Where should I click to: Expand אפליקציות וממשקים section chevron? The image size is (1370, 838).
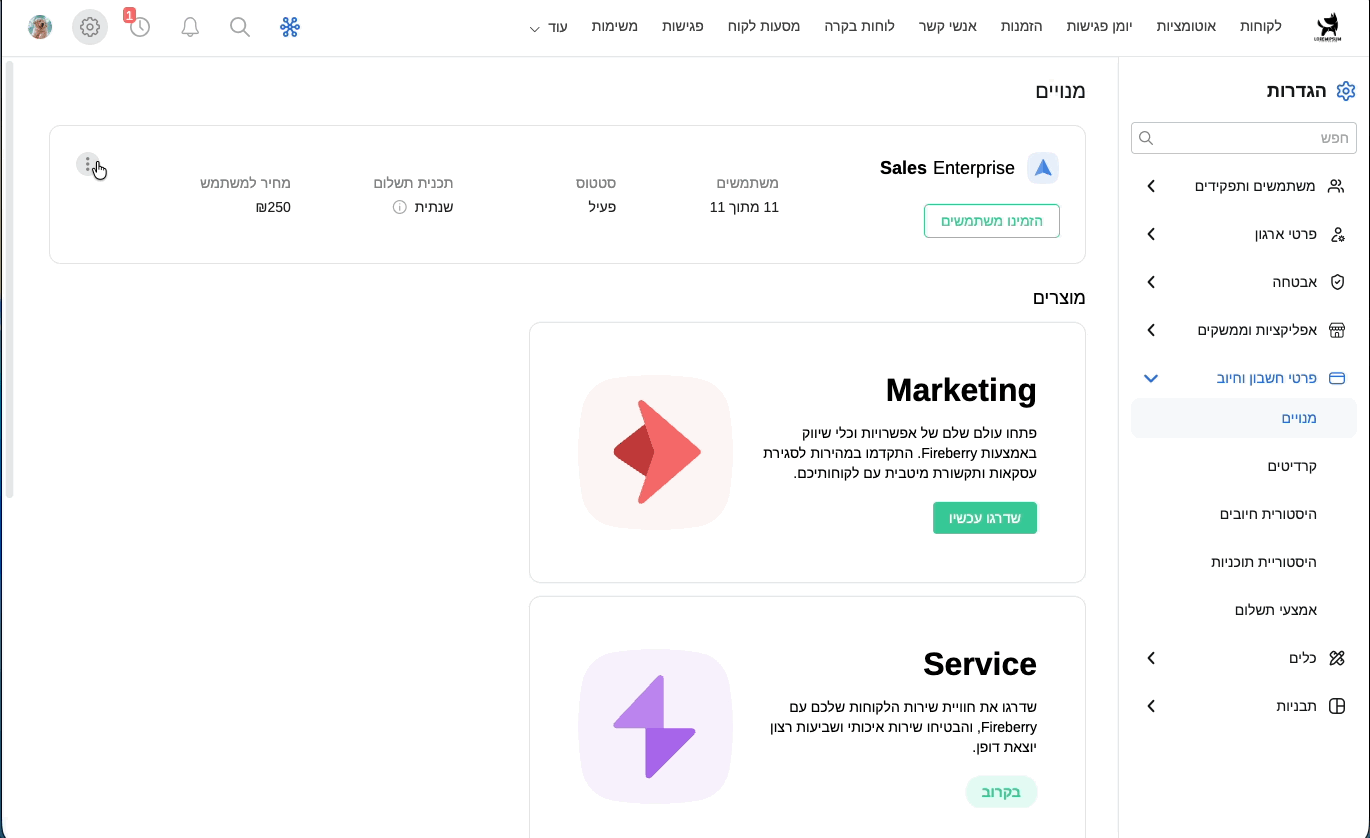[x=1151, y=330]
